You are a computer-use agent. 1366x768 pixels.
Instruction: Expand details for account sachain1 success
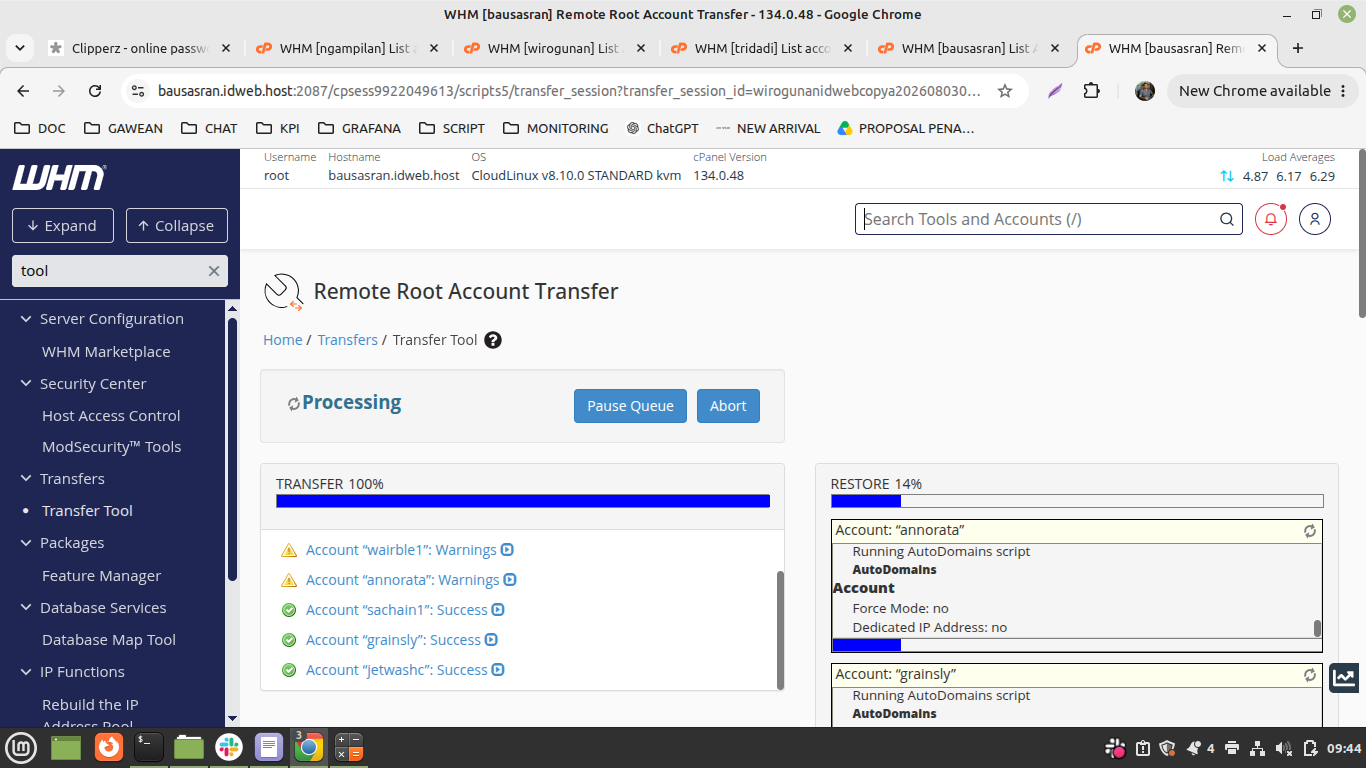coord(498,610)
